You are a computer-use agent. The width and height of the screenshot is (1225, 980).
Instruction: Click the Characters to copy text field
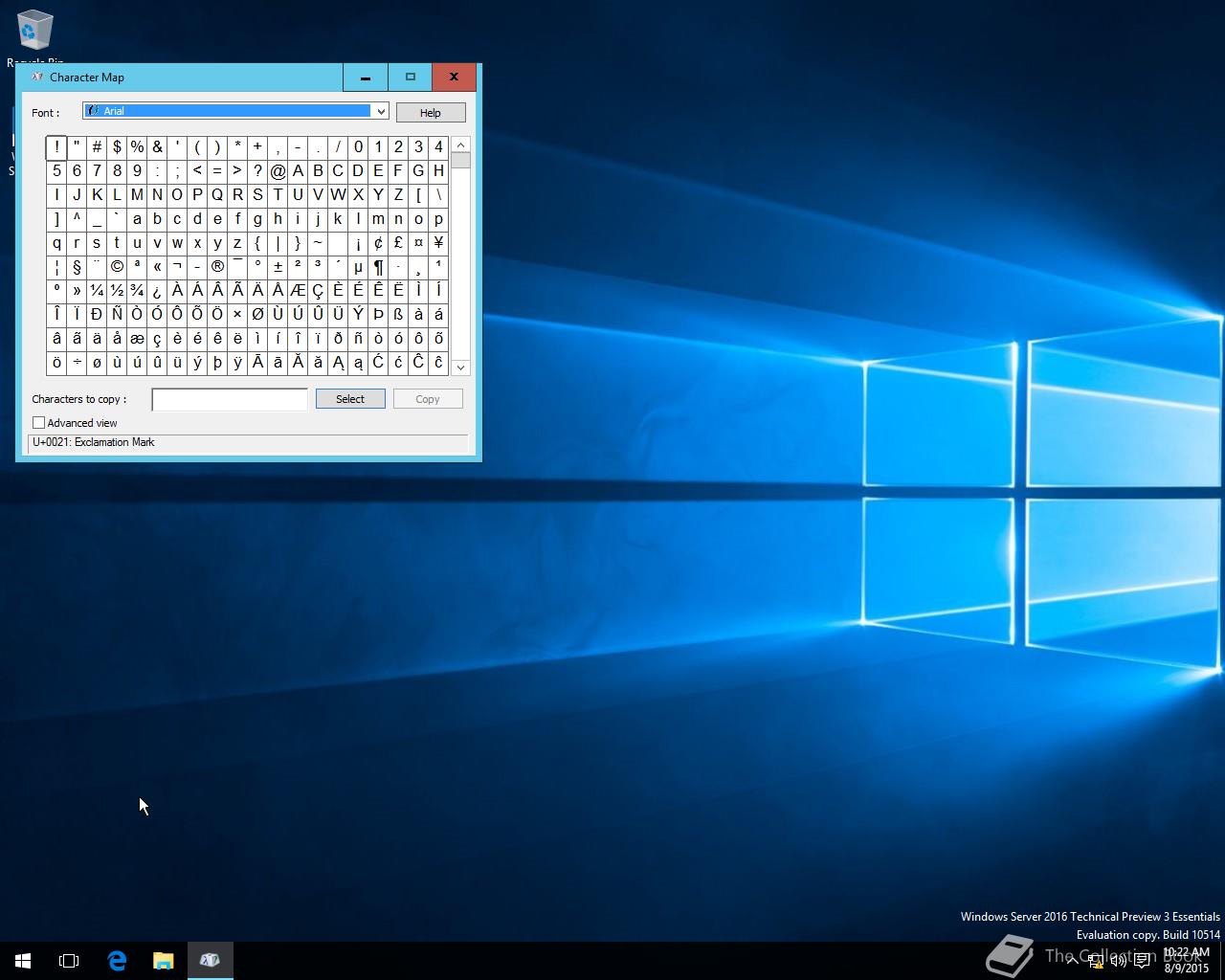(230, 399)
